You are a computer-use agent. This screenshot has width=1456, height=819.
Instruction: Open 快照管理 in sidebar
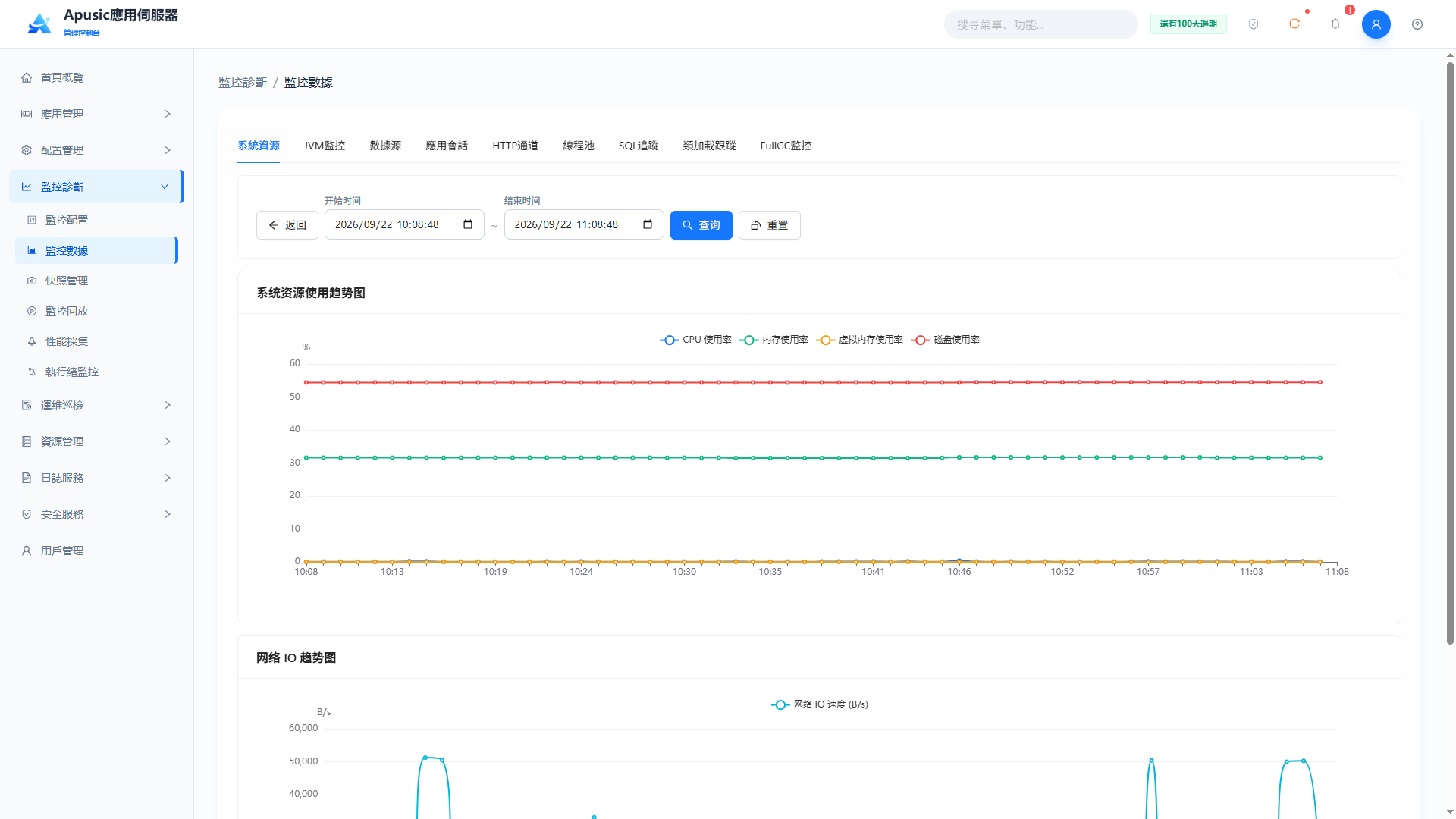point(97,281)
